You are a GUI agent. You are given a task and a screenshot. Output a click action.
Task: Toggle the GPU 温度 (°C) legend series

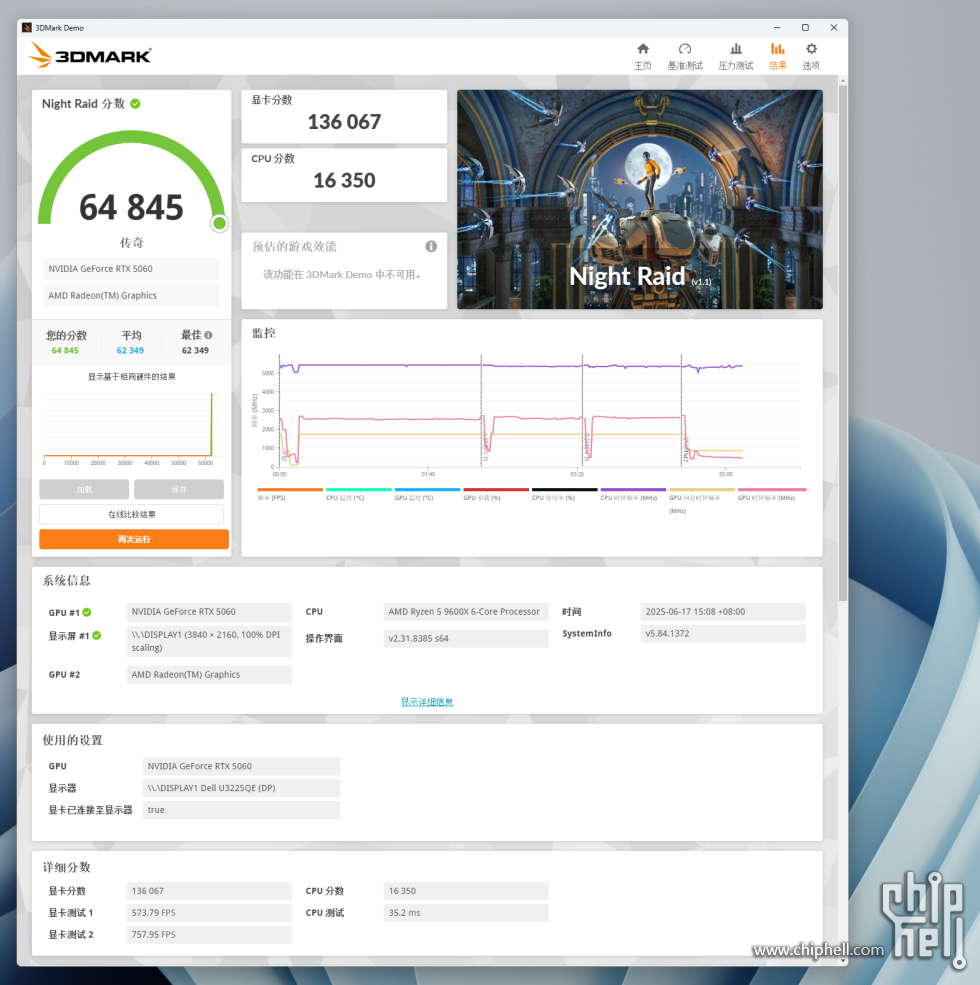[x=427, y=494]
